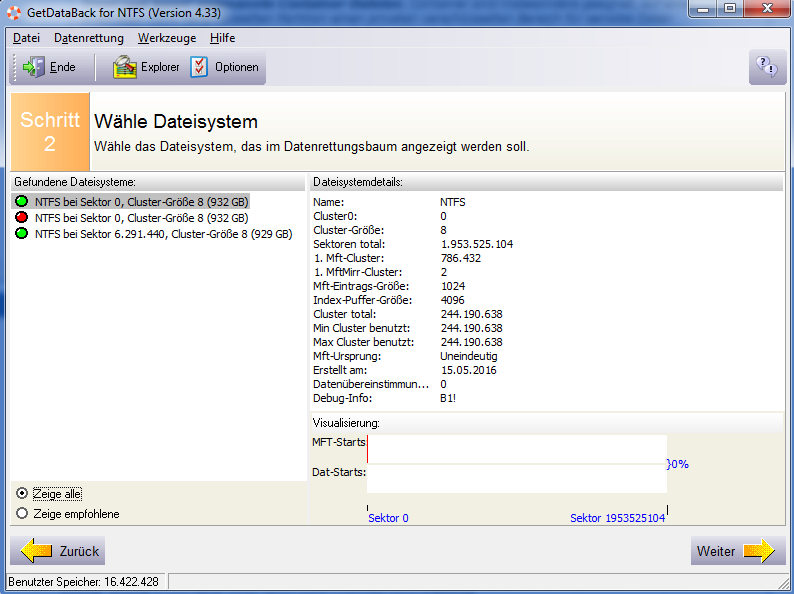Click the Mft-Ursprung value Uneindeutig

(469, 356)
